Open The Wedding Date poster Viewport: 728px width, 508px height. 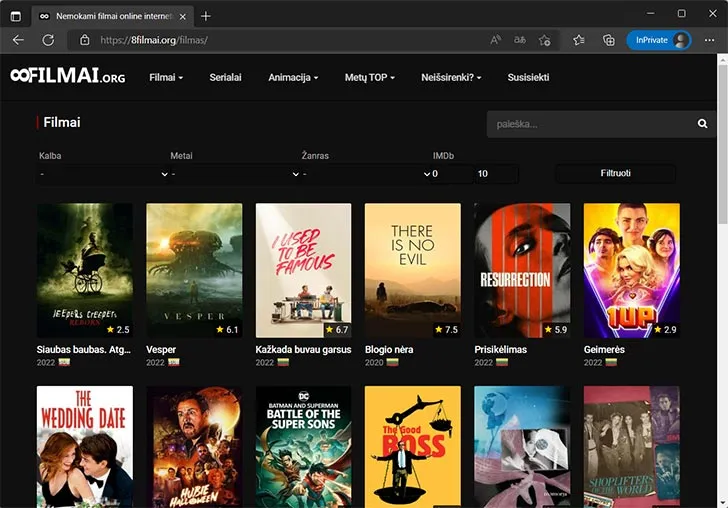[85, 447]
